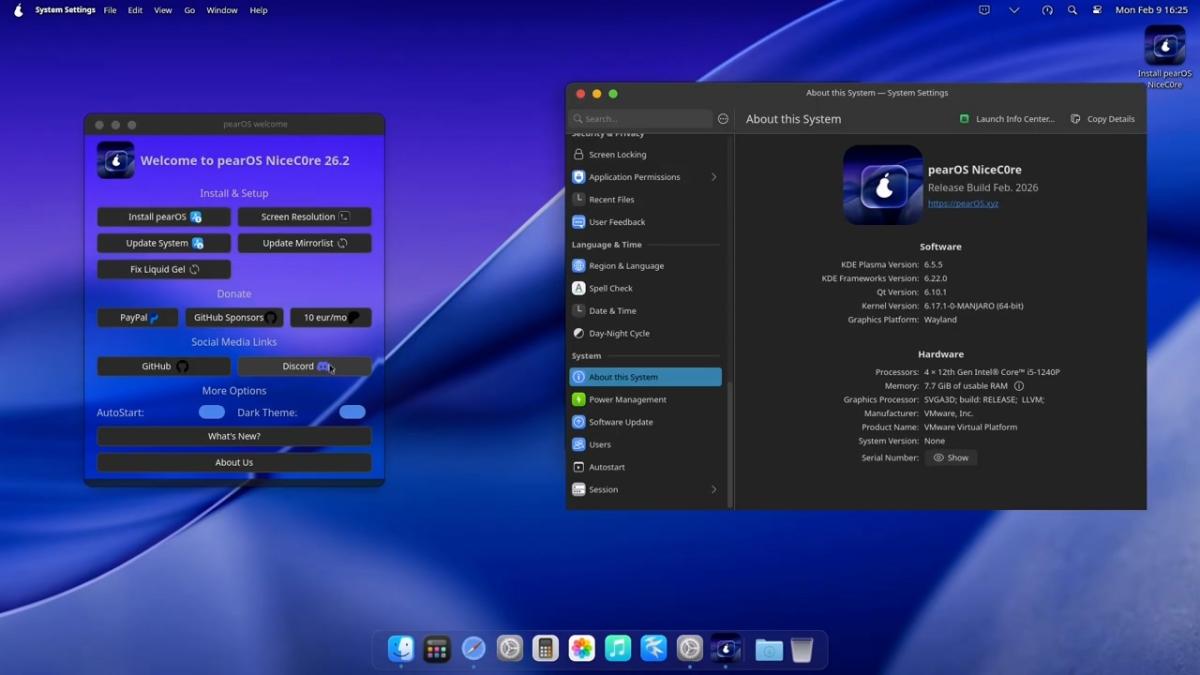Launch the Photos app from the dock
Screen dimensions: 1200x675
click(581, 649)
